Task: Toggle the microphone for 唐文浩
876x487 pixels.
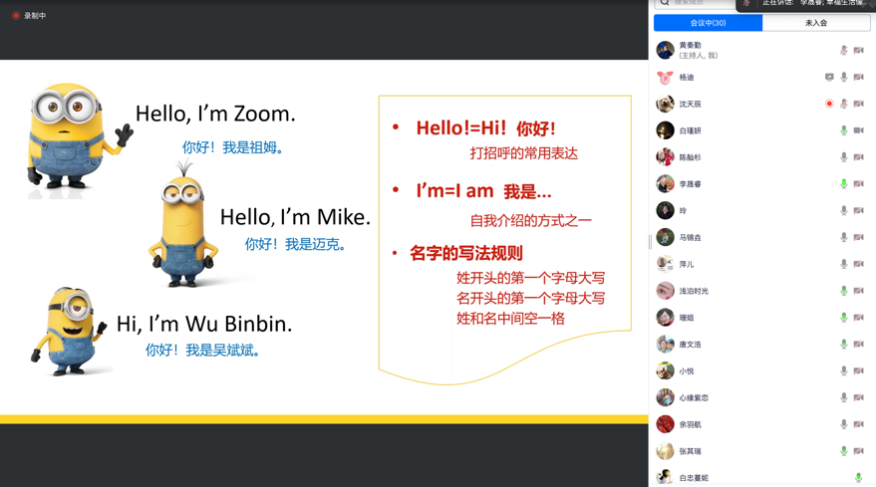Action: [844, 344]
